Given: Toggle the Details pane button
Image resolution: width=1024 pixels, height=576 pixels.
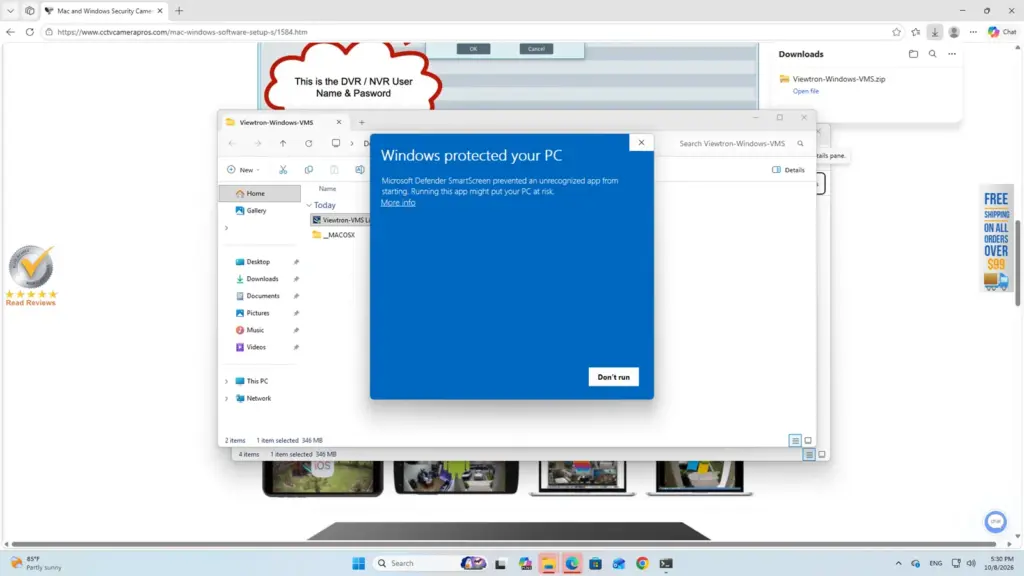Looking at the screenshot, I should [x=788, y=170].
